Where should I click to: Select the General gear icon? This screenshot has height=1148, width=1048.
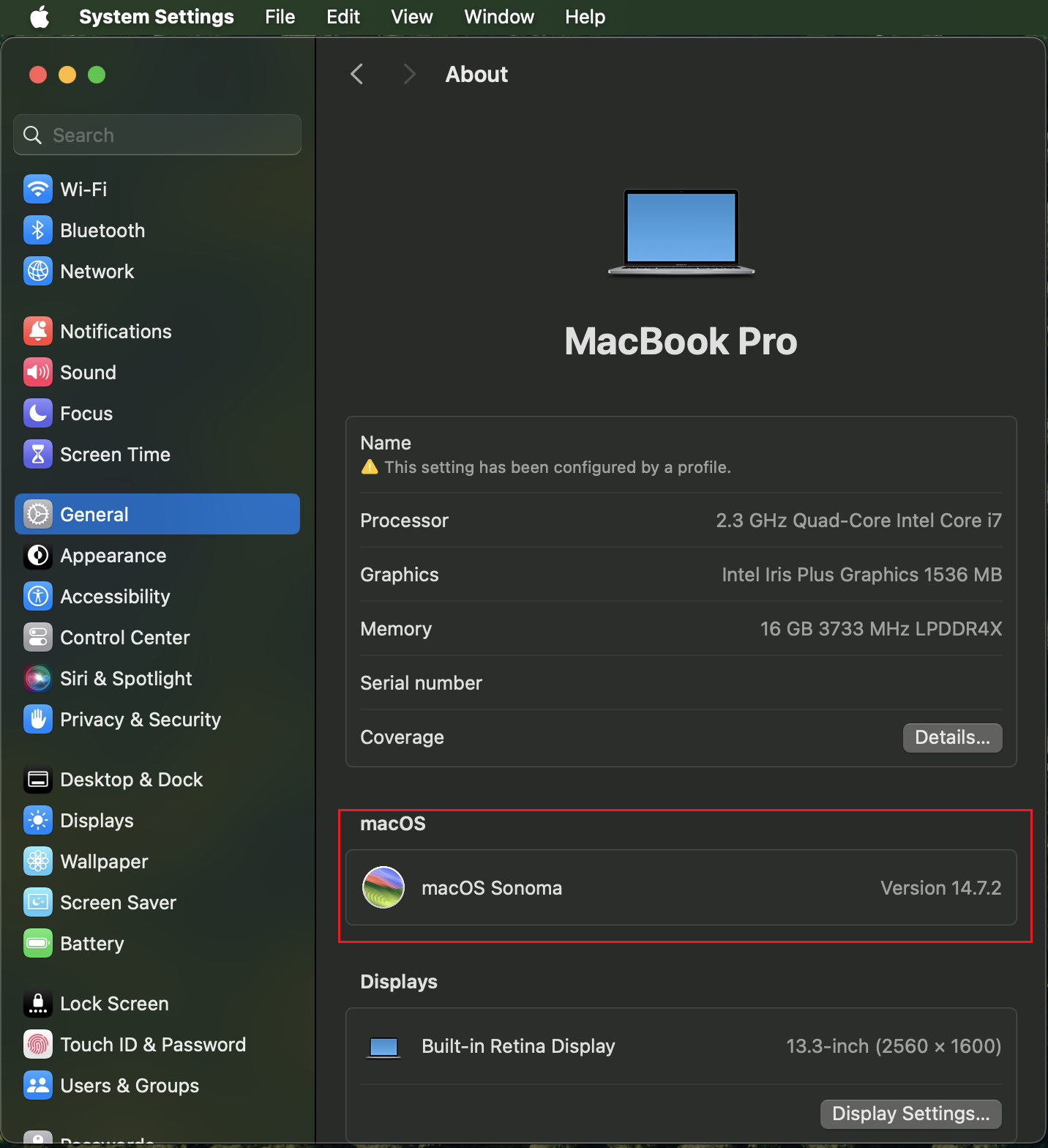(38, 514)
